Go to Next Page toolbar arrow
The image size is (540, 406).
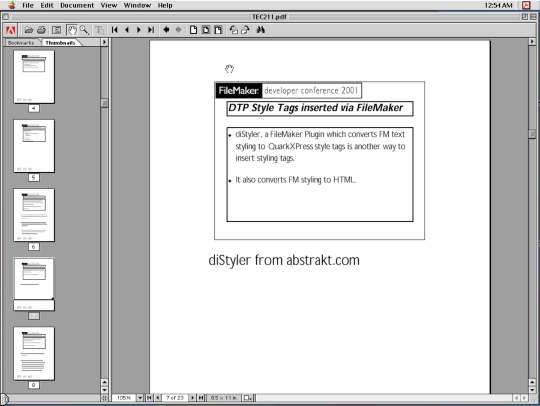click(138, 30)
